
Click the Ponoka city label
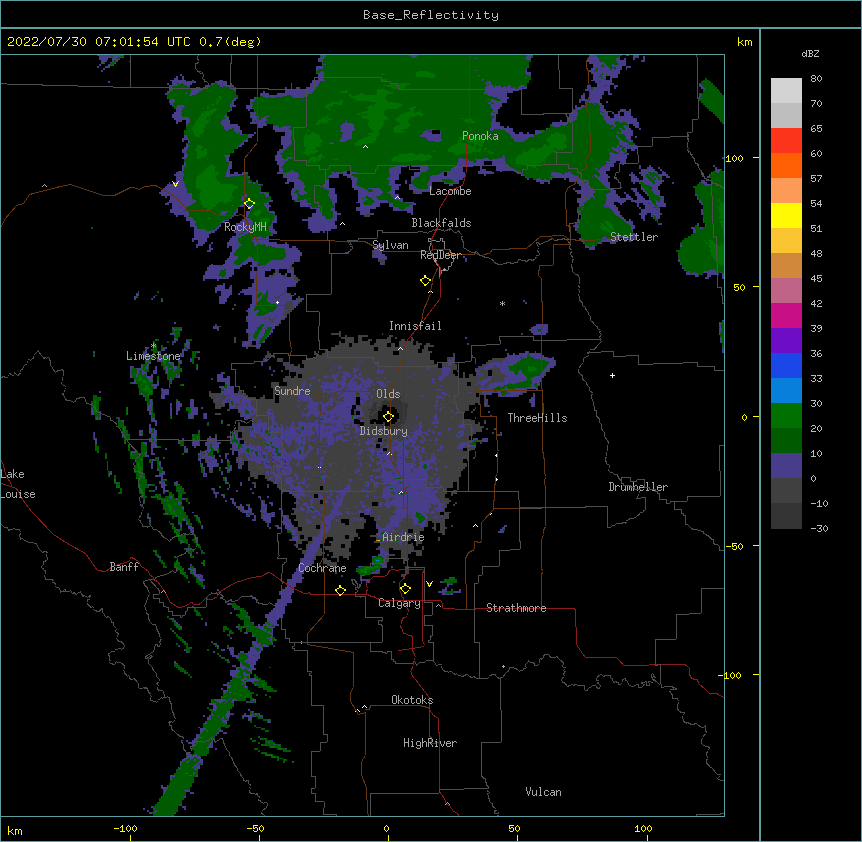click(480, 136)
